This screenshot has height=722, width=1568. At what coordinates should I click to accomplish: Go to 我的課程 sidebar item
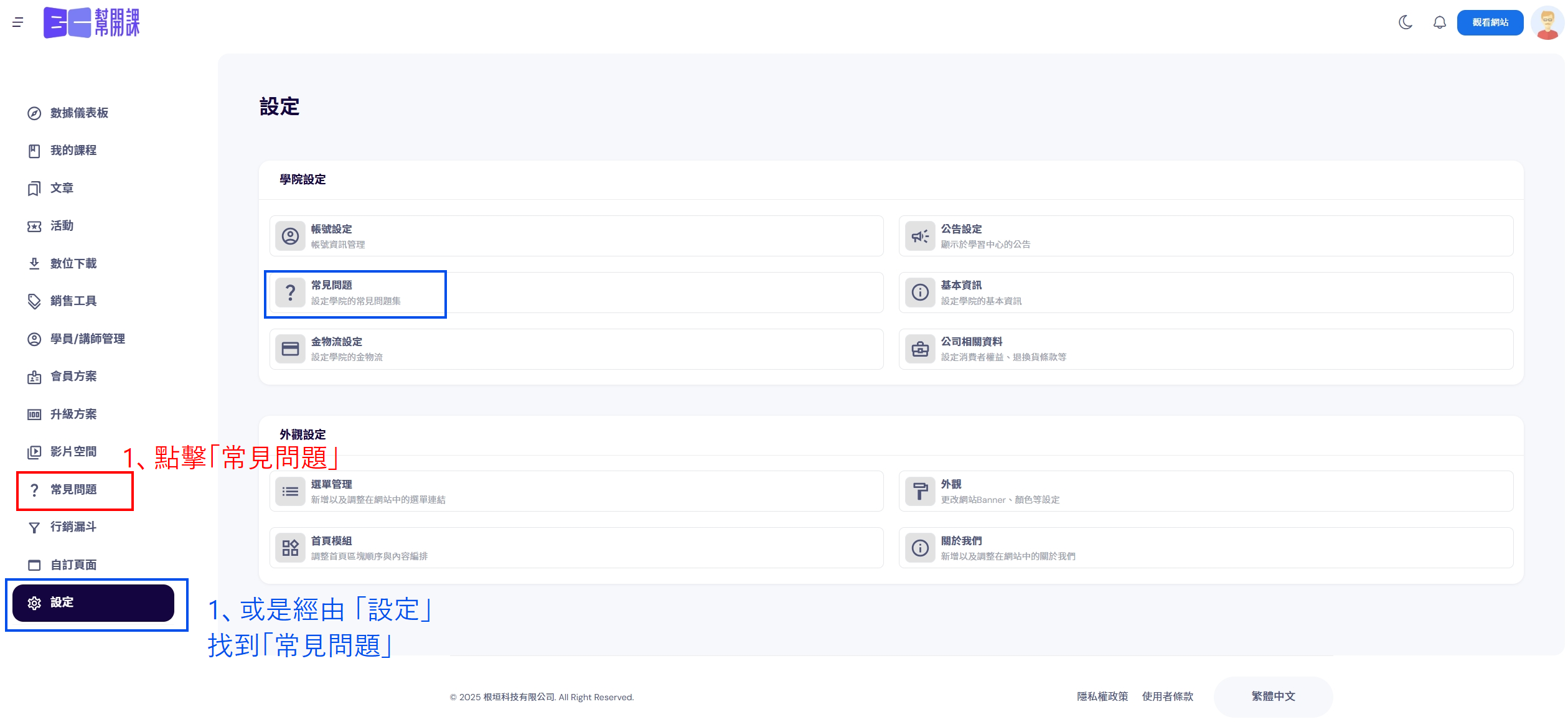click(x=73, y=150)
